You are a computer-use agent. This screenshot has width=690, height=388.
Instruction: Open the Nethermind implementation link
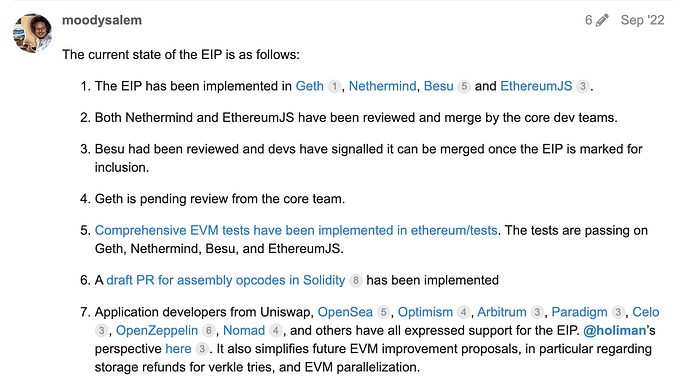pyautogui.click(x=382, y=86)
